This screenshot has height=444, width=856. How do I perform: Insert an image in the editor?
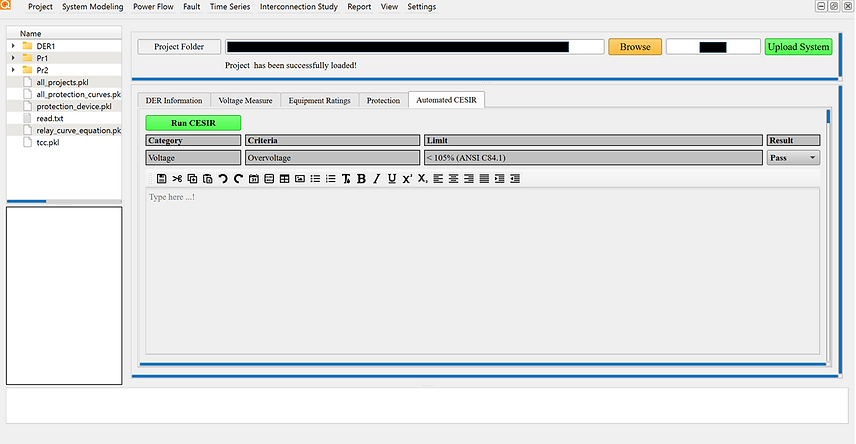click(300, 179)
